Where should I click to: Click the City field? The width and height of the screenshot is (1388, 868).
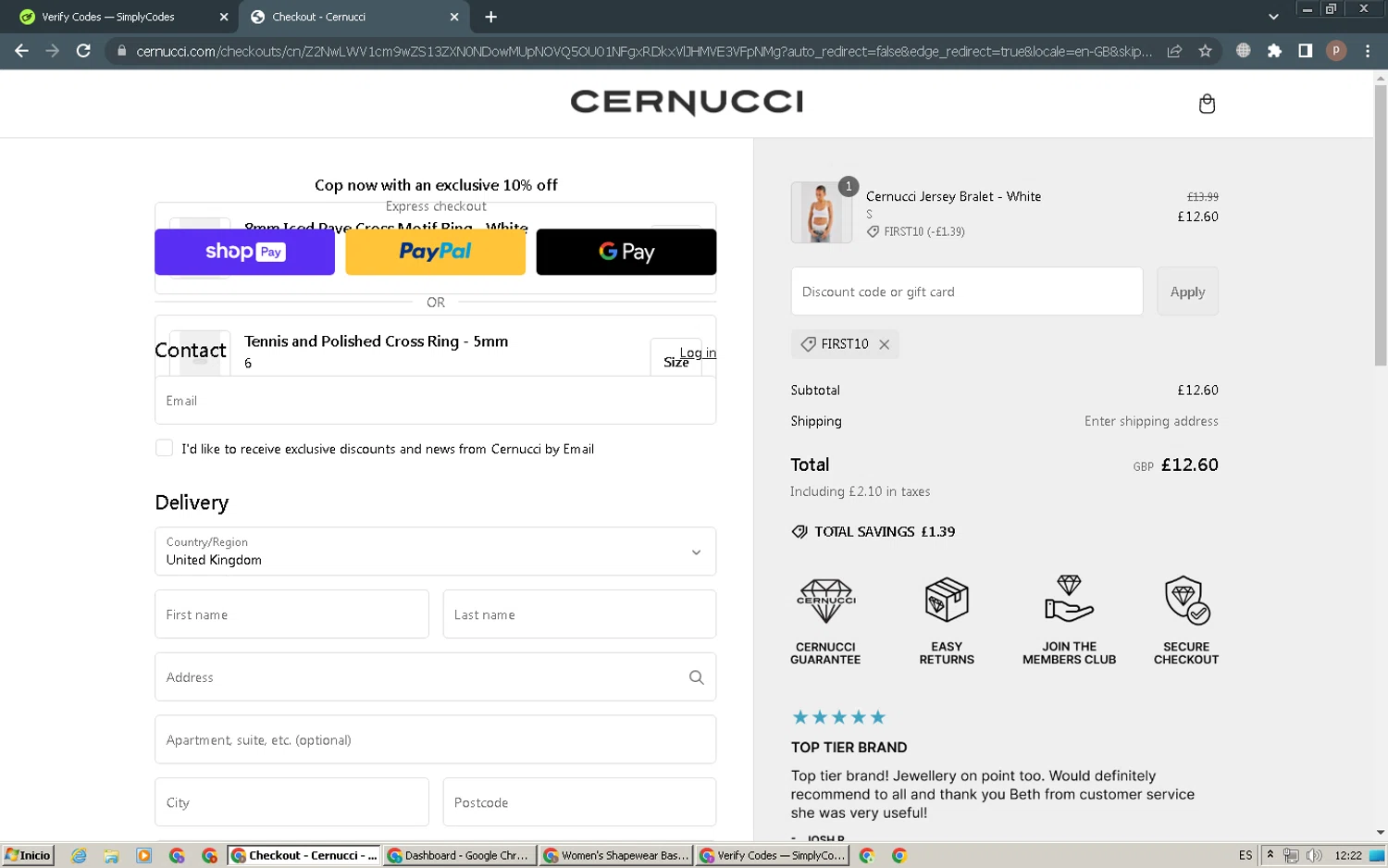[292, 802]
